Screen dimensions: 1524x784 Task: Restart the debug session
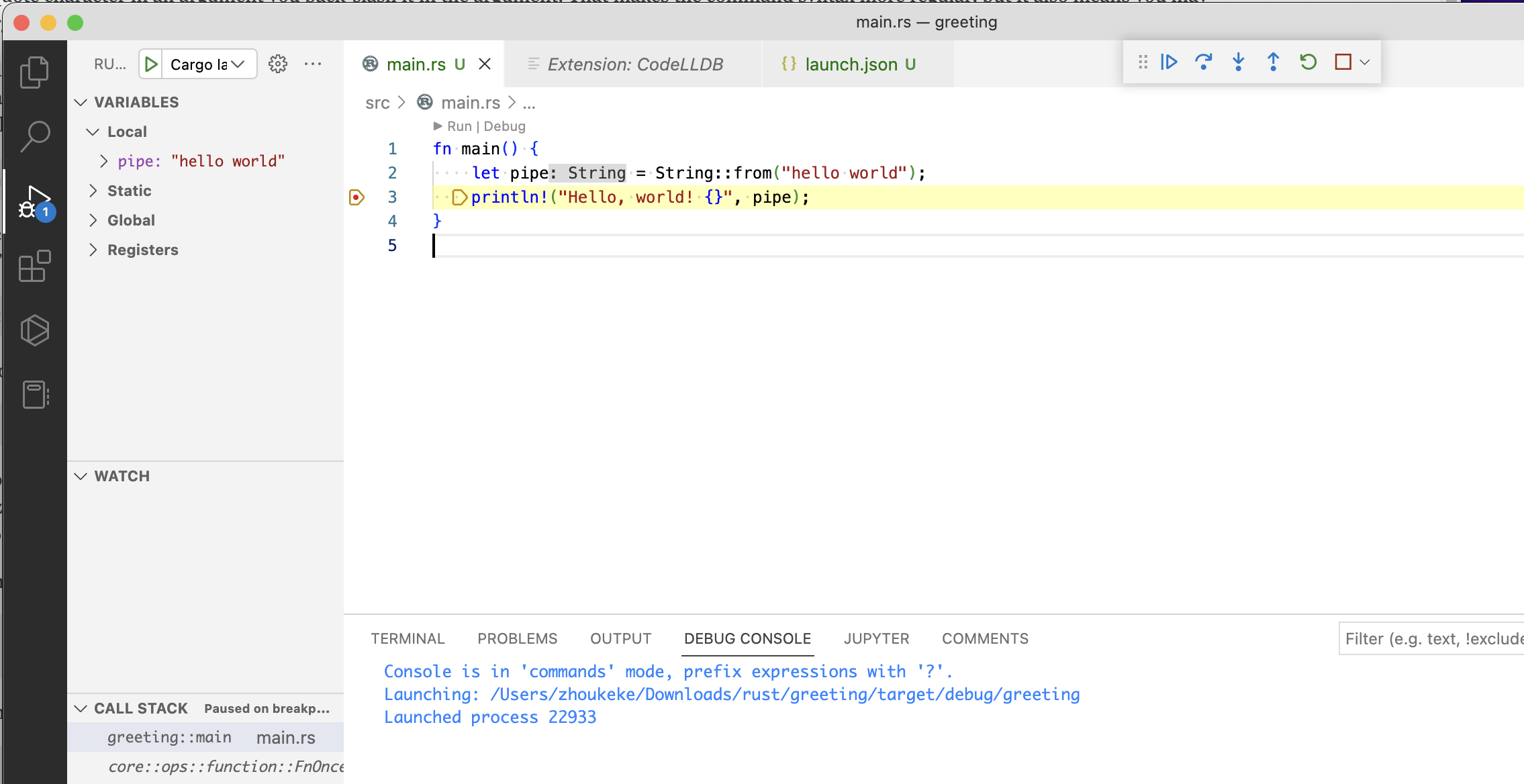pyautogui.click(x=1308, y=62)
